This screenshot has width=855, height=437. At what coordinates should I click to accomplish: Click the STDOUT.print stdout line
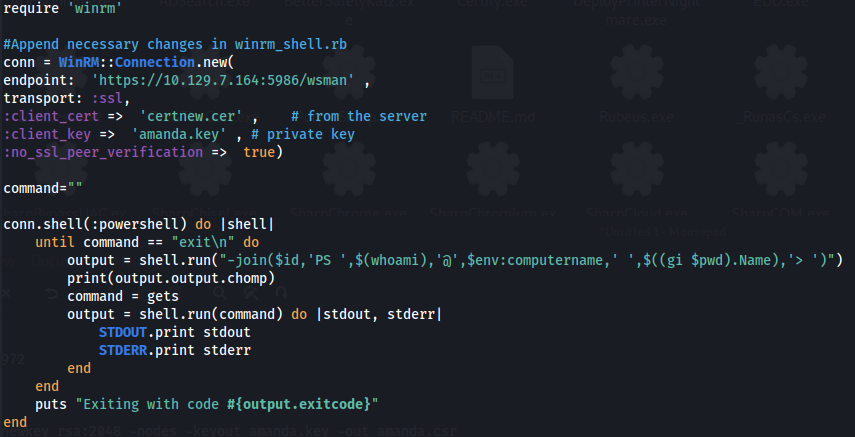pos(174,332)
